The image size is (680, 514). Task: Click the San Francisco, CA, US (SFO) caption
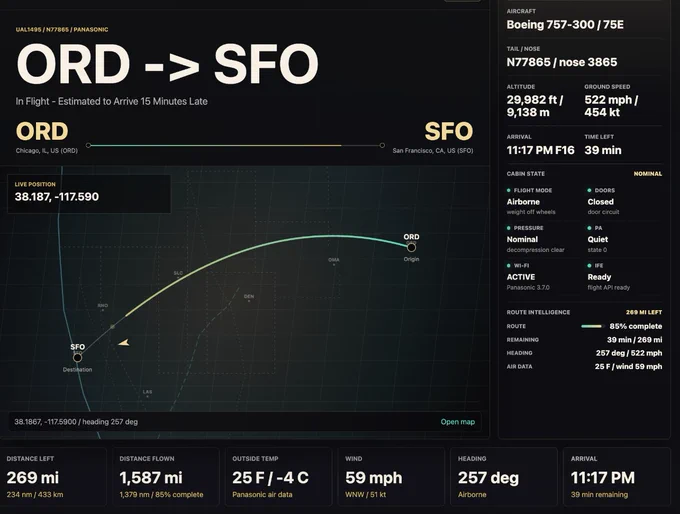point(433,151)
